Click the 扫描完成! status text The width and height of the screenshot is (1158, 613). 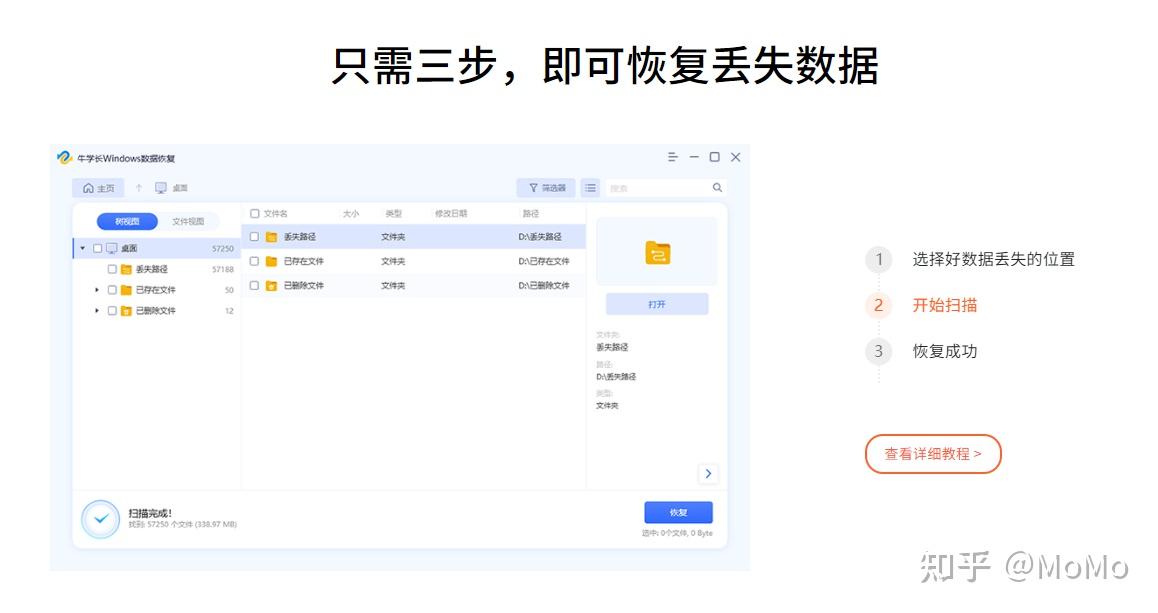[x=150, y=513]
